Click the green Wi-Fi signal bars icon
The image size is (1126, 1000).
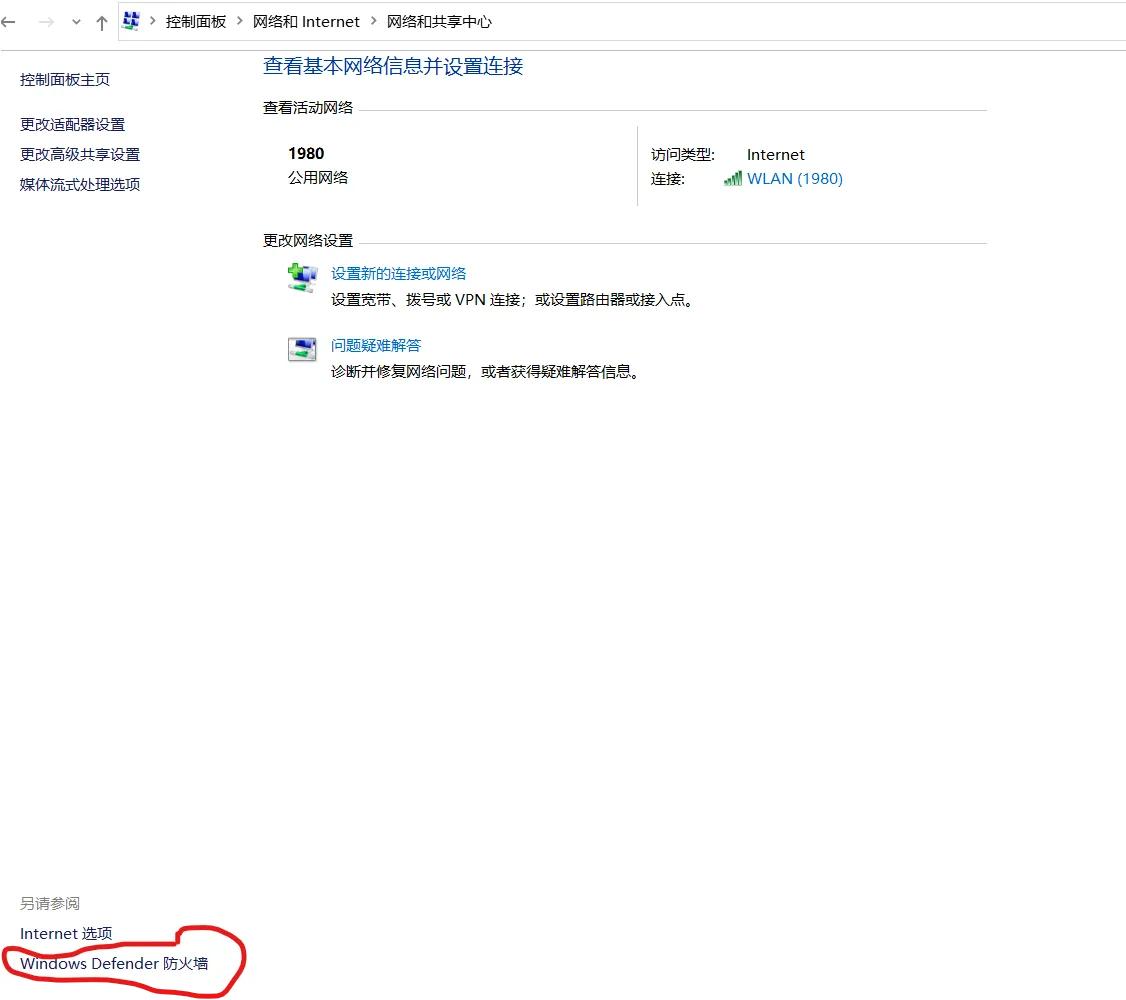pyautogui.click(x=733, y=179)
